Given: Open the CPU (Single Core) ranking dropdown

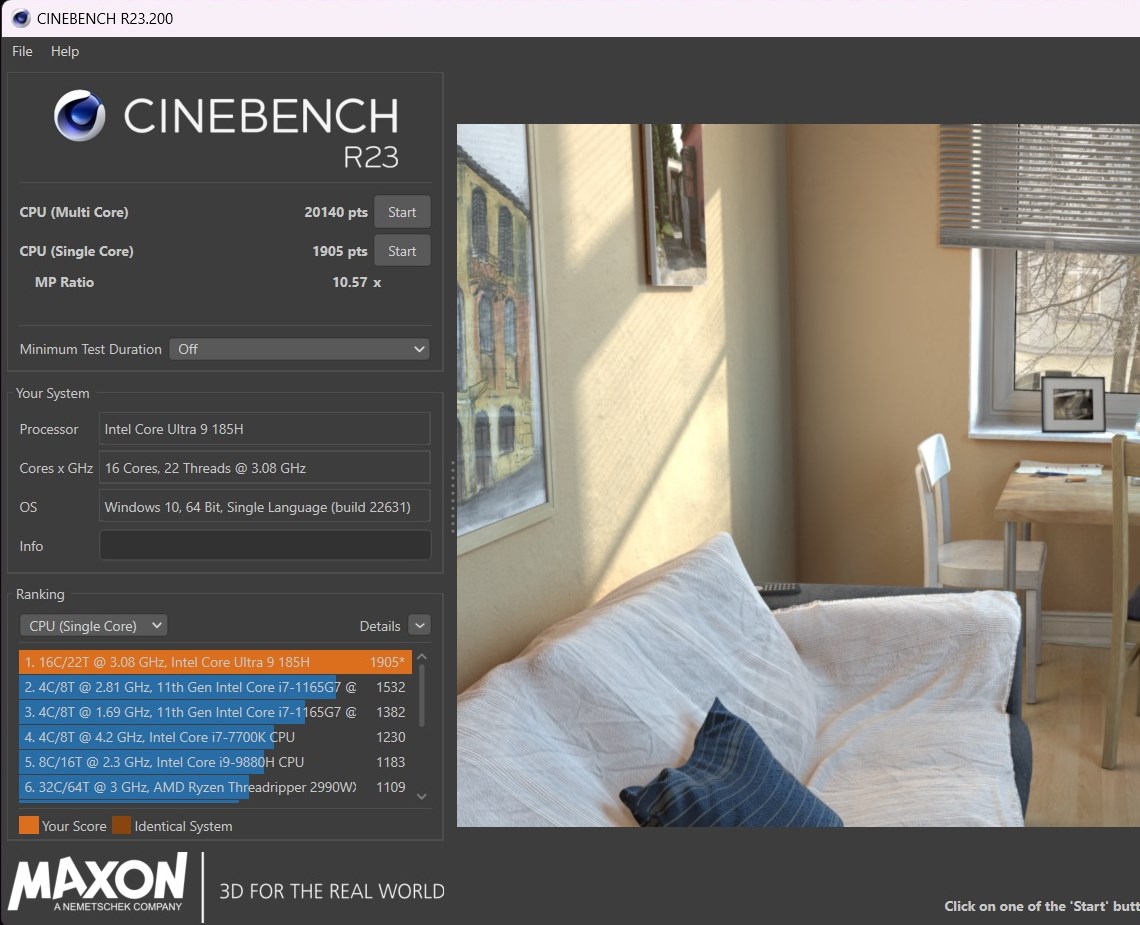Looking at the screenshot, I should point(93,625).
